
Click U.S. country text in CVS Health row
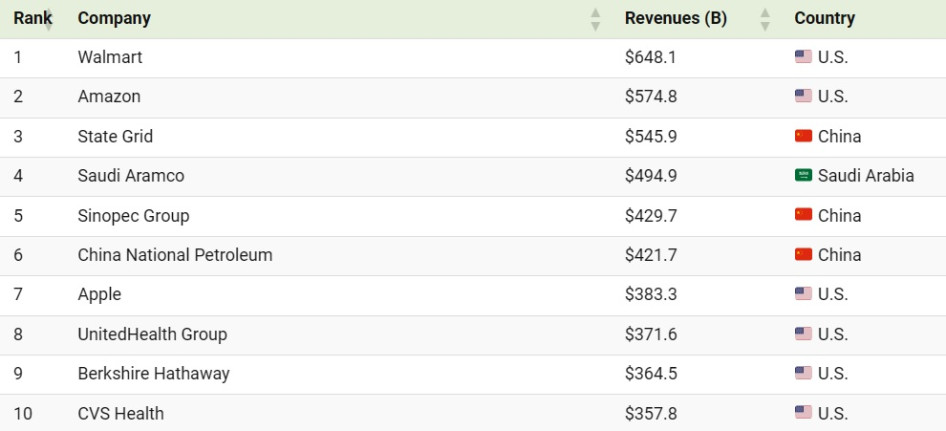pos(833,413)
